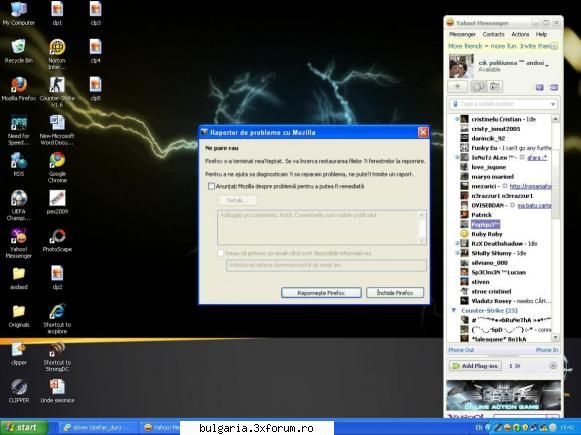This screenshot has height=435, width=581.
Task: Select the clp1 file icon
Action: [57, 14]
